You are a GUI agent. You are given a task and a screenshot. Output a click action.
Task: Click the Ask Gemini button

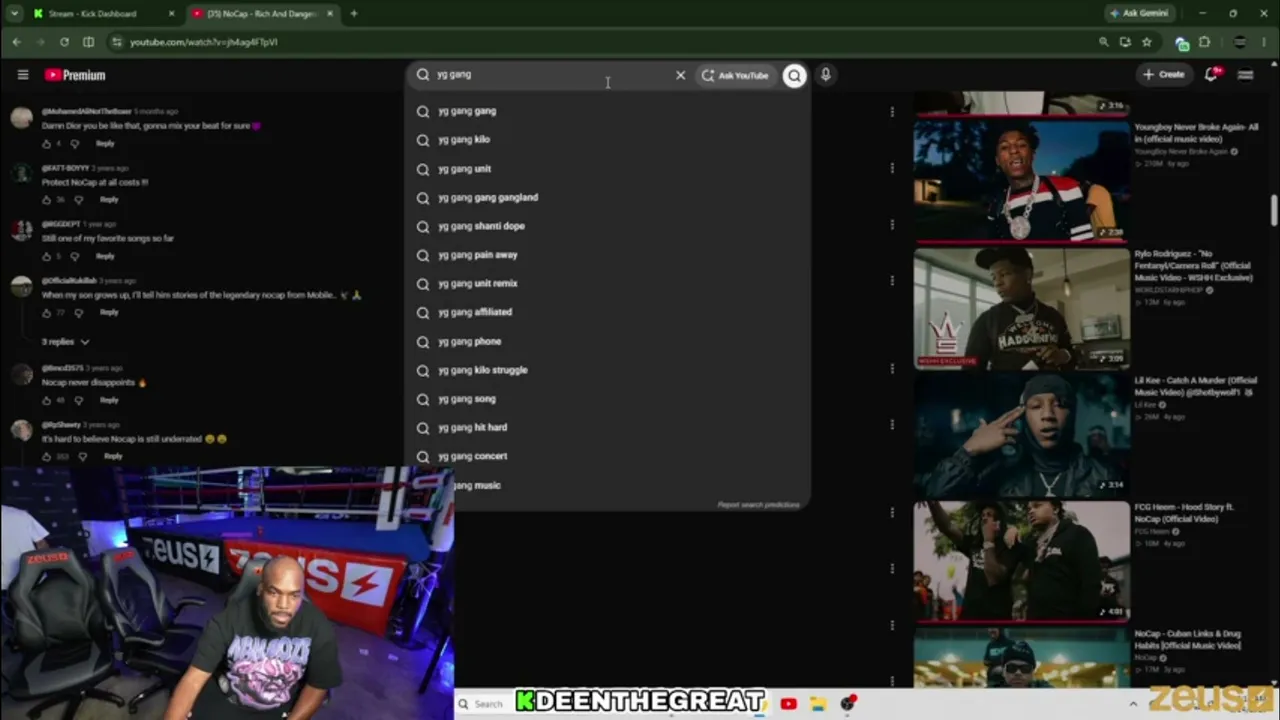[x=1138, y=14]
